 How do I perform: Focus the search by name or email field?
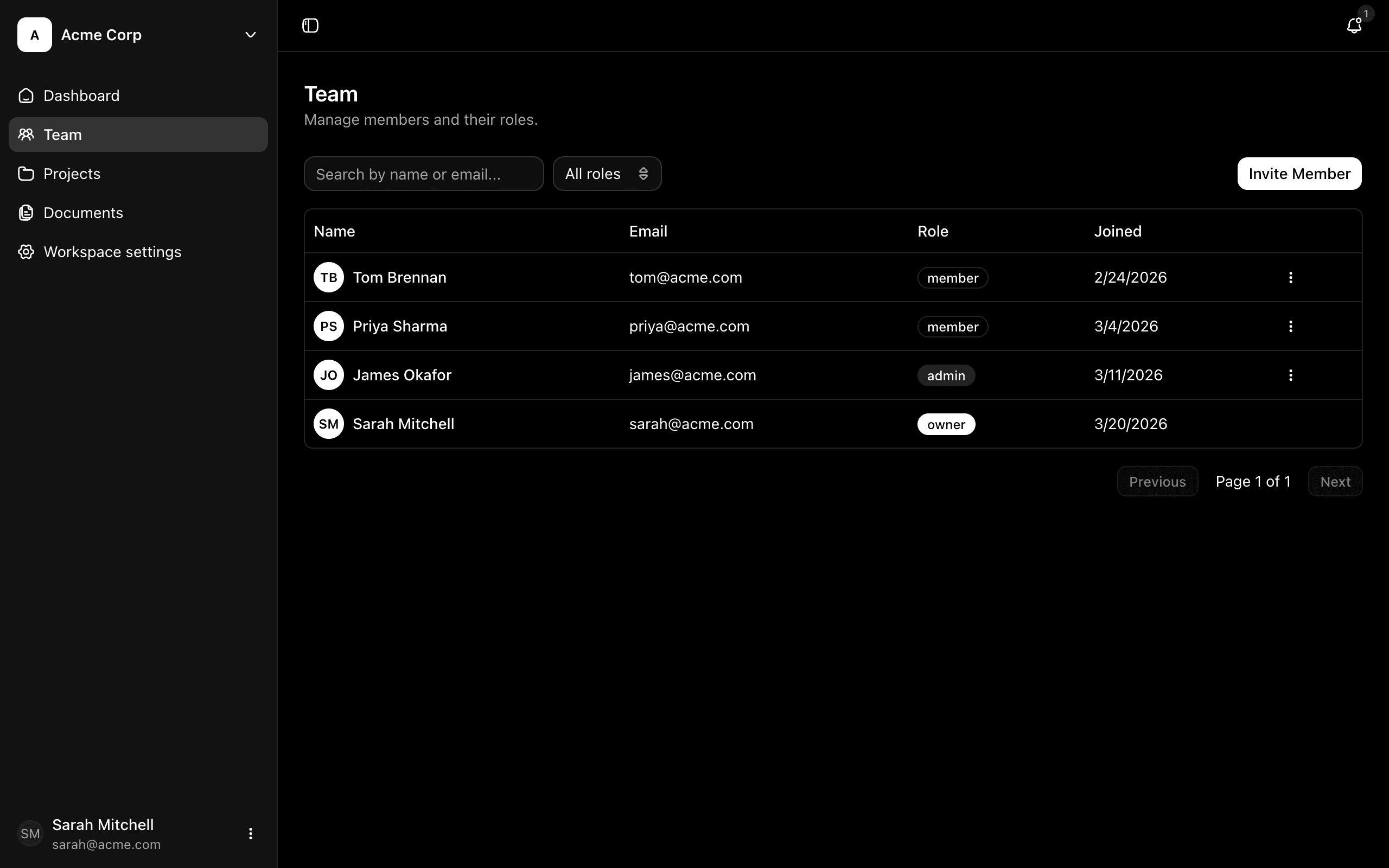424,174
